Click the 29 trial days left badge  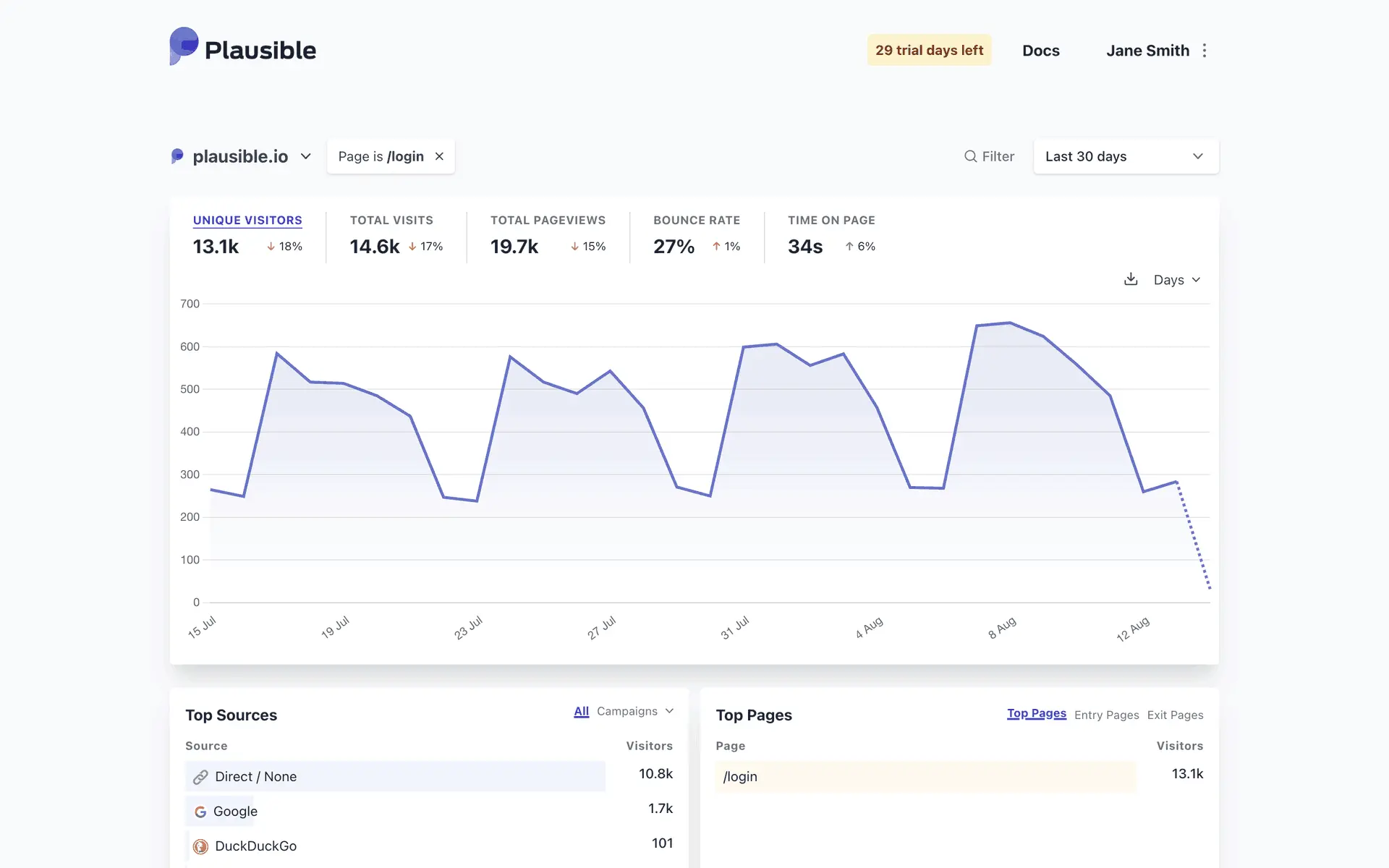coord(929,51)
